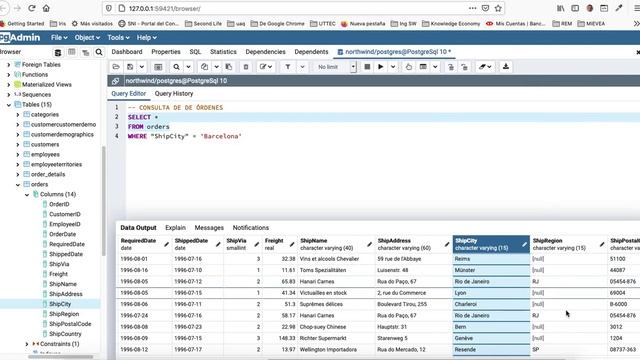Click the Freight column header in results
The width and height of the screenshot is (640, 360).
[279, 244]
